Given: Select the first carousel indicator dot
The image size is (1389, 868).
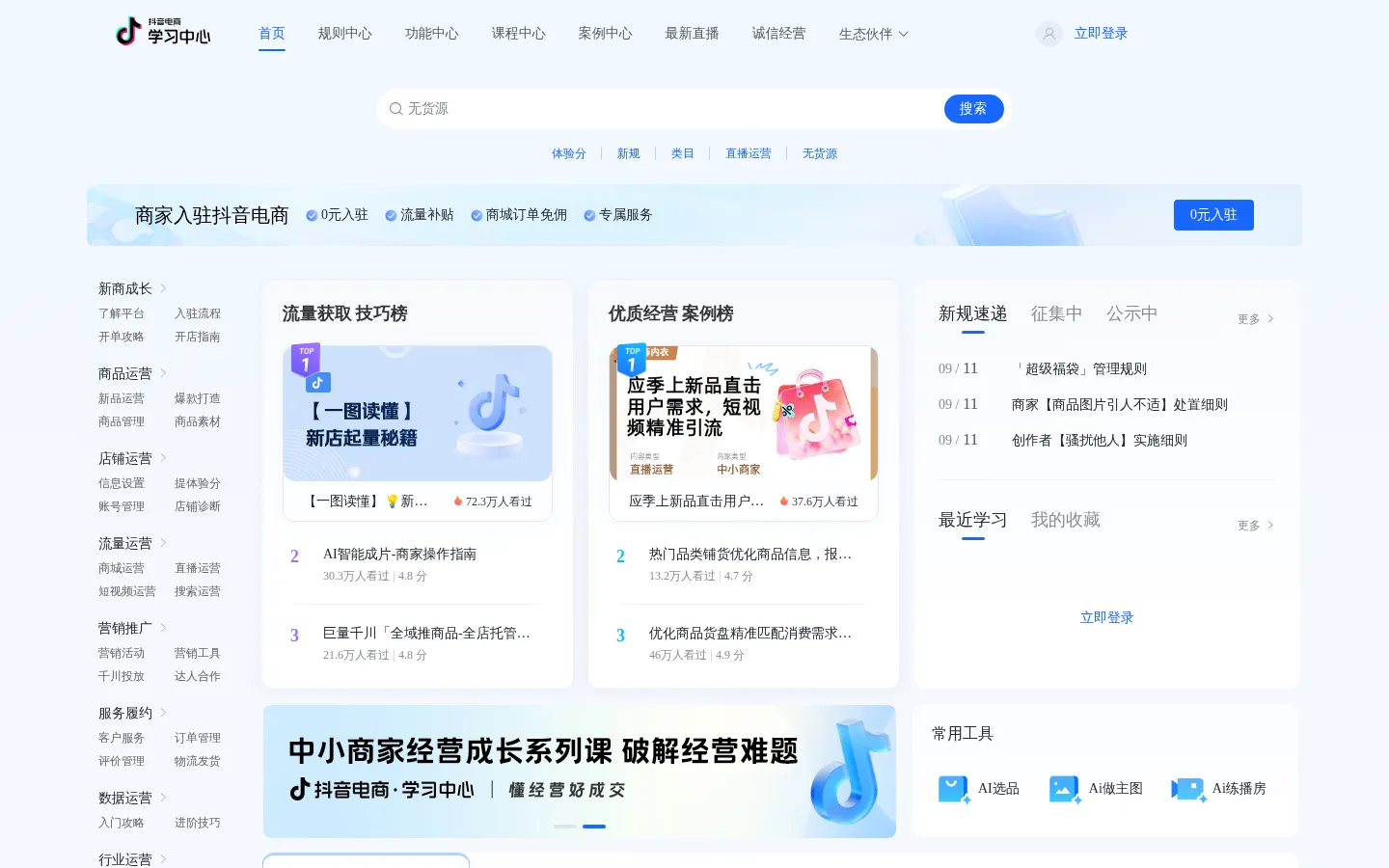Looking at the screenshot, I should [x=565, y=827].
